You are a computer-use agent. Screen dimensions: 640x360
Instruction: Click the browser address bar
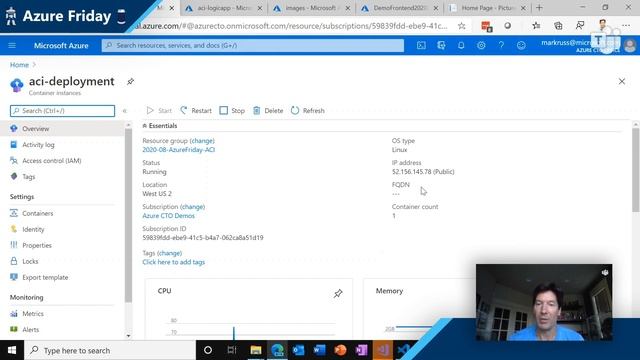tap(291, 26)
